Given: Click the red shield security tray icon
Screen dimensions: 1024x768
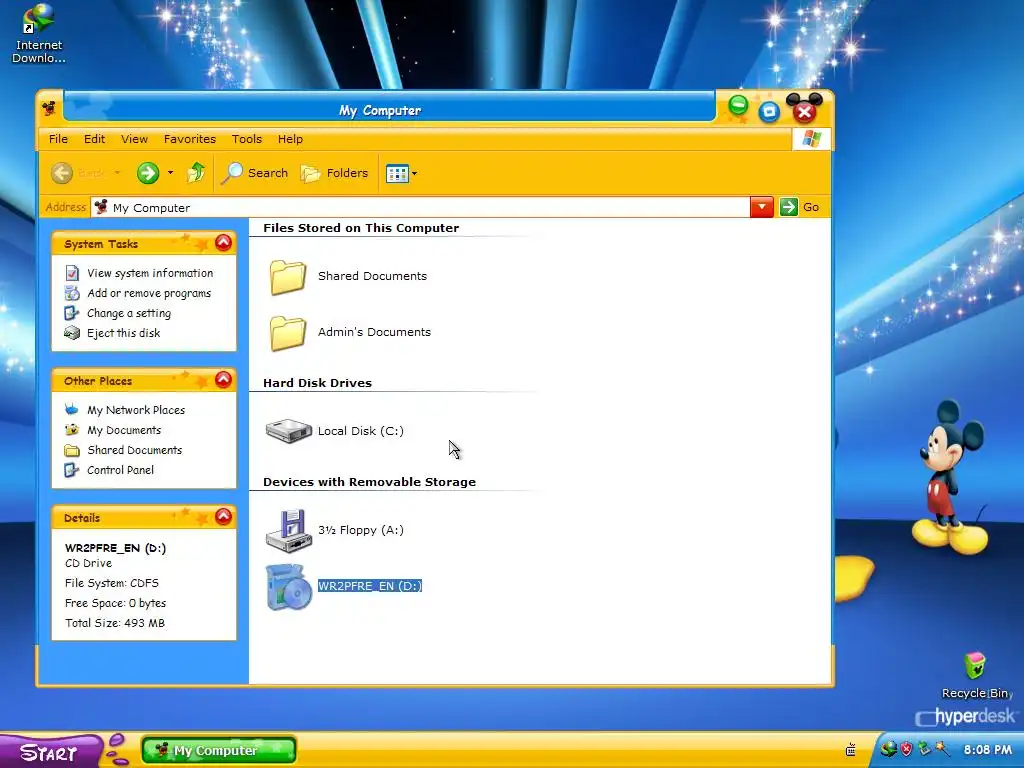Looking at the screenshot, I should pyautogui.click(x=906, y=749).
